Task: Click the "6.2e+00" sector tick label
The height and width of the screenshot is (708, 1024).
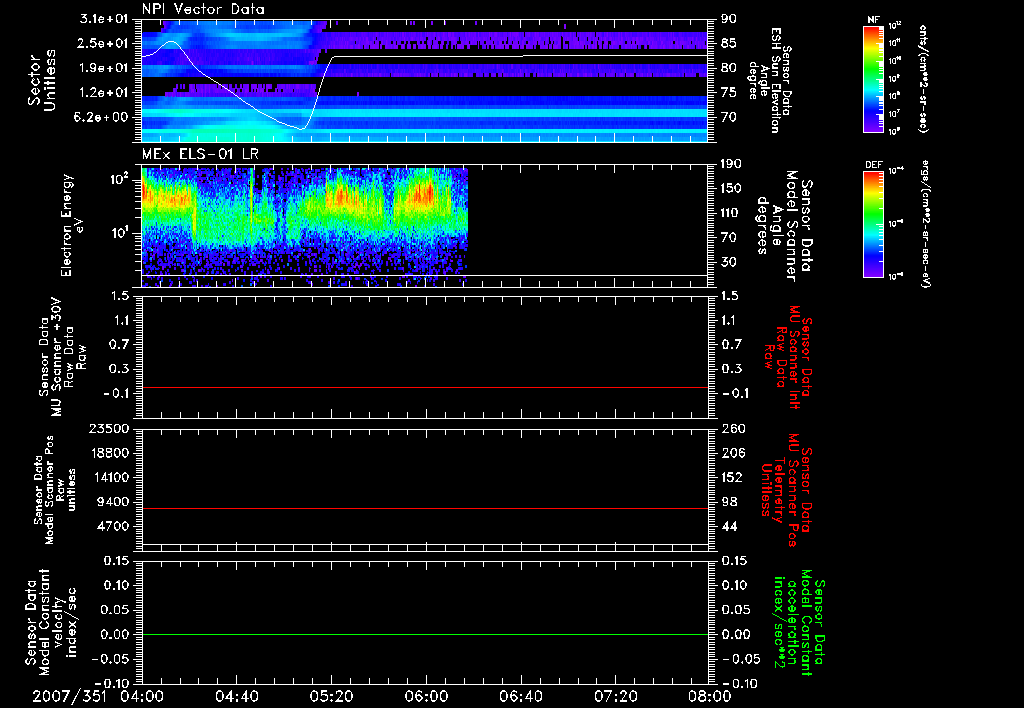Action: point(103,118)
